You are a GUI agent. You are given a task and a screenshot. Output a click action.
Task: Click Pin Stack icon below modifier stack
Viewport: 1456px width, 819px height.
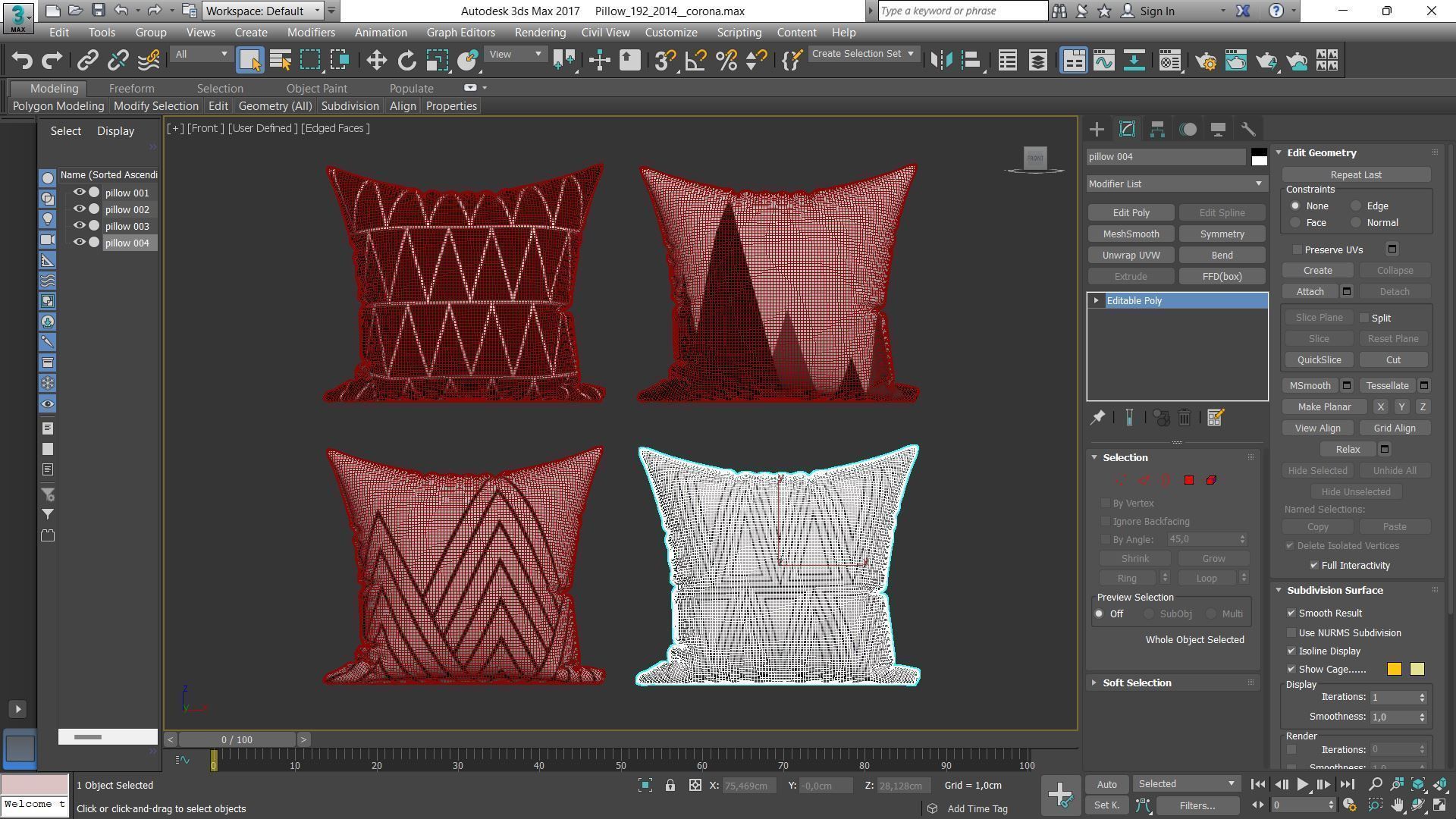coord(1097,418)
